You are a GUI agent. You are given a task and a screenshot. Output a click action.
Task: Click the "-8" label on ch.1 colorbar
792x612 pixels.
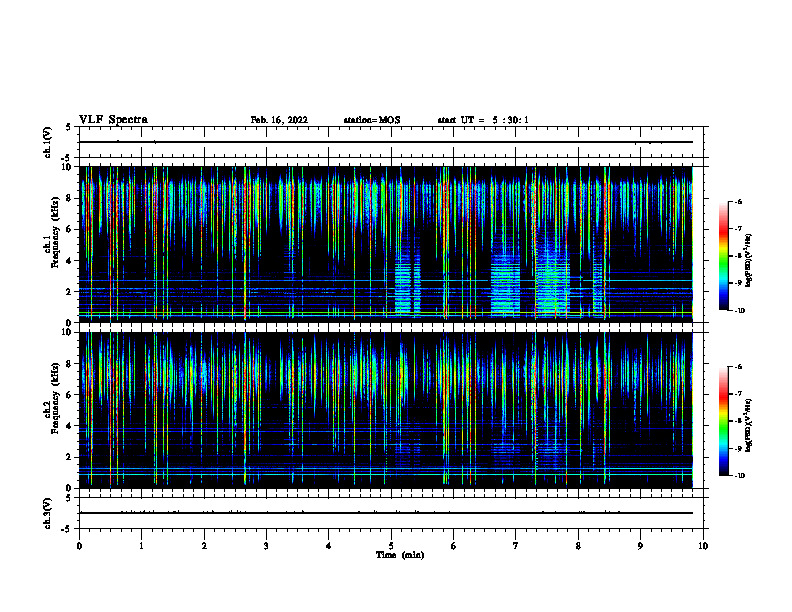(737, 256)
